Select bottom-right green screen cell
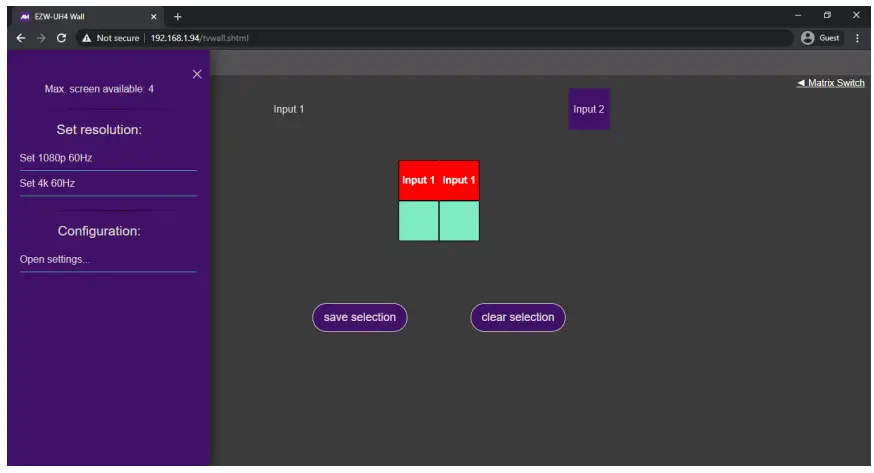This screenshot has width=874, height=473. pyautogui.click(x=459, y=221)
